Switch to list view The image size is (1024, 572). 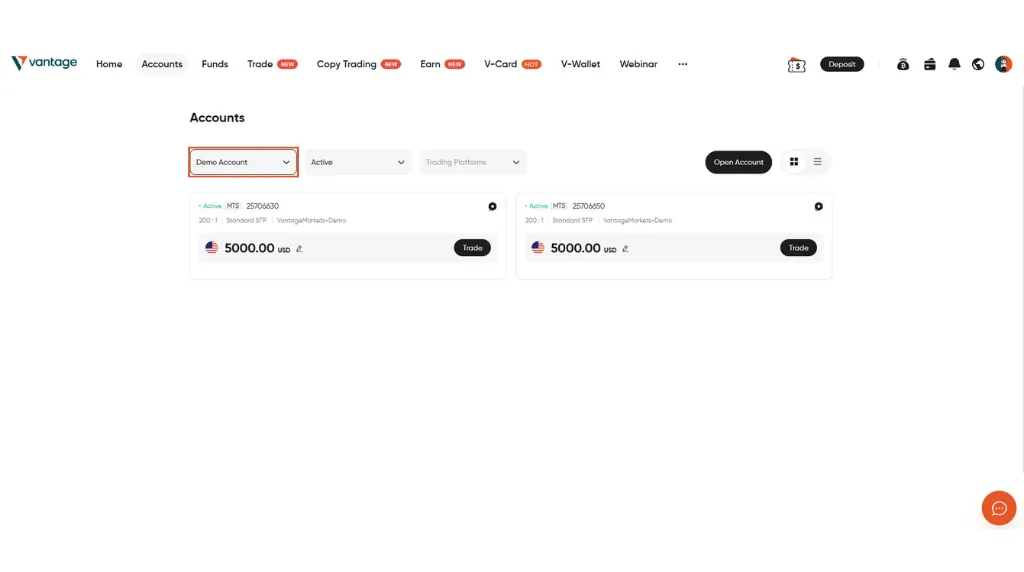(817, 162)
